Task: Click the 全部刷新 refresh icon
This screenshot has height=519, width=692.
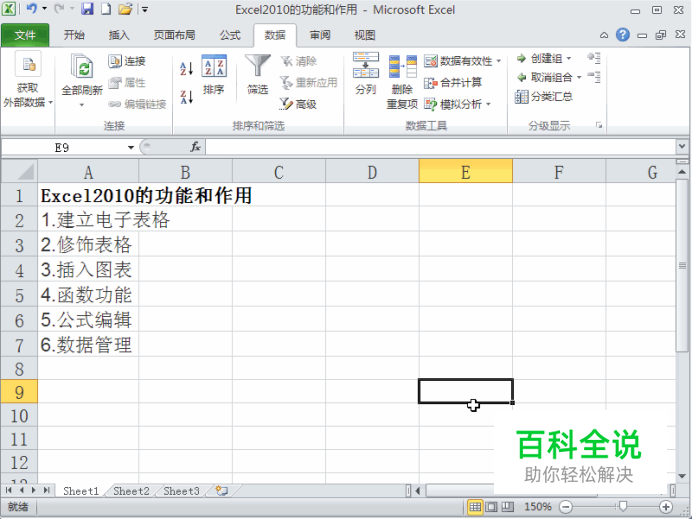Action: (x=82, y=67)
